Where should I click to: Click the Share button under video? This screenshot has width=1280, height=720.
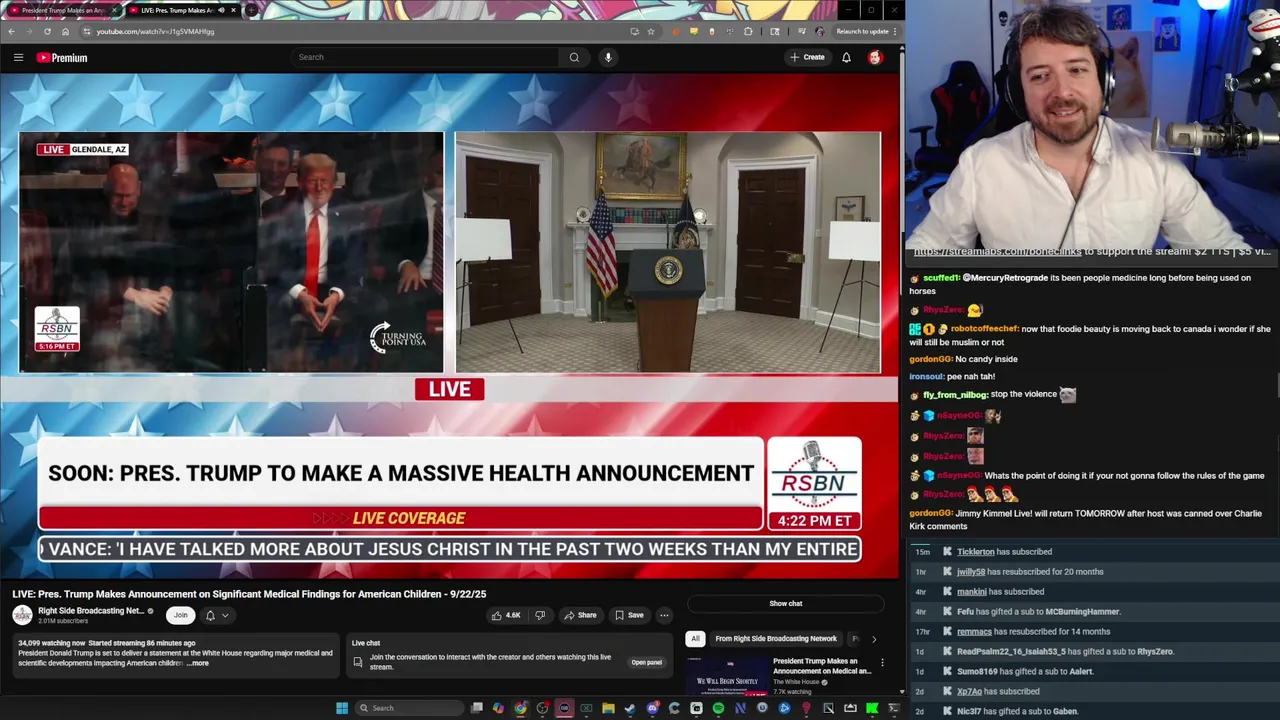click(580, 615)
